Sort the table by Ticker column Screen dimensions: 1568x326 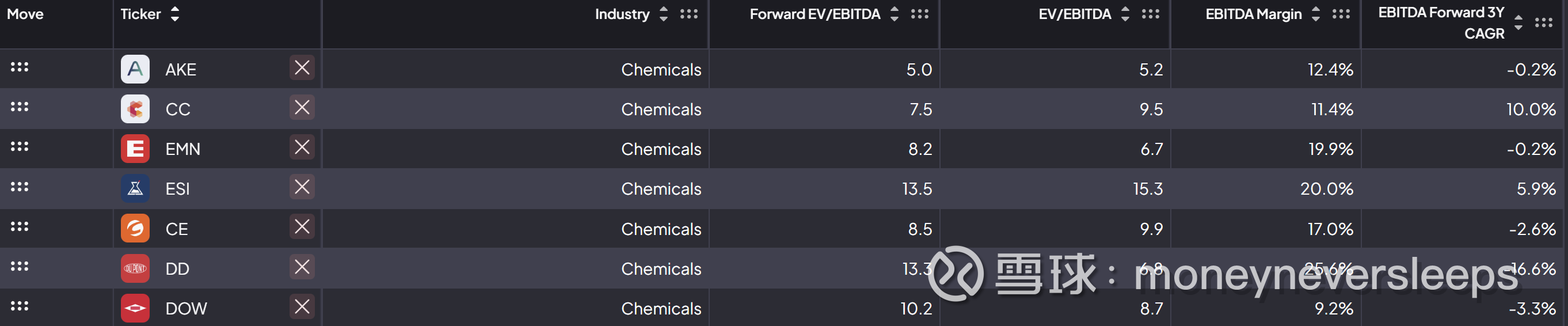[x=176, y=14]
